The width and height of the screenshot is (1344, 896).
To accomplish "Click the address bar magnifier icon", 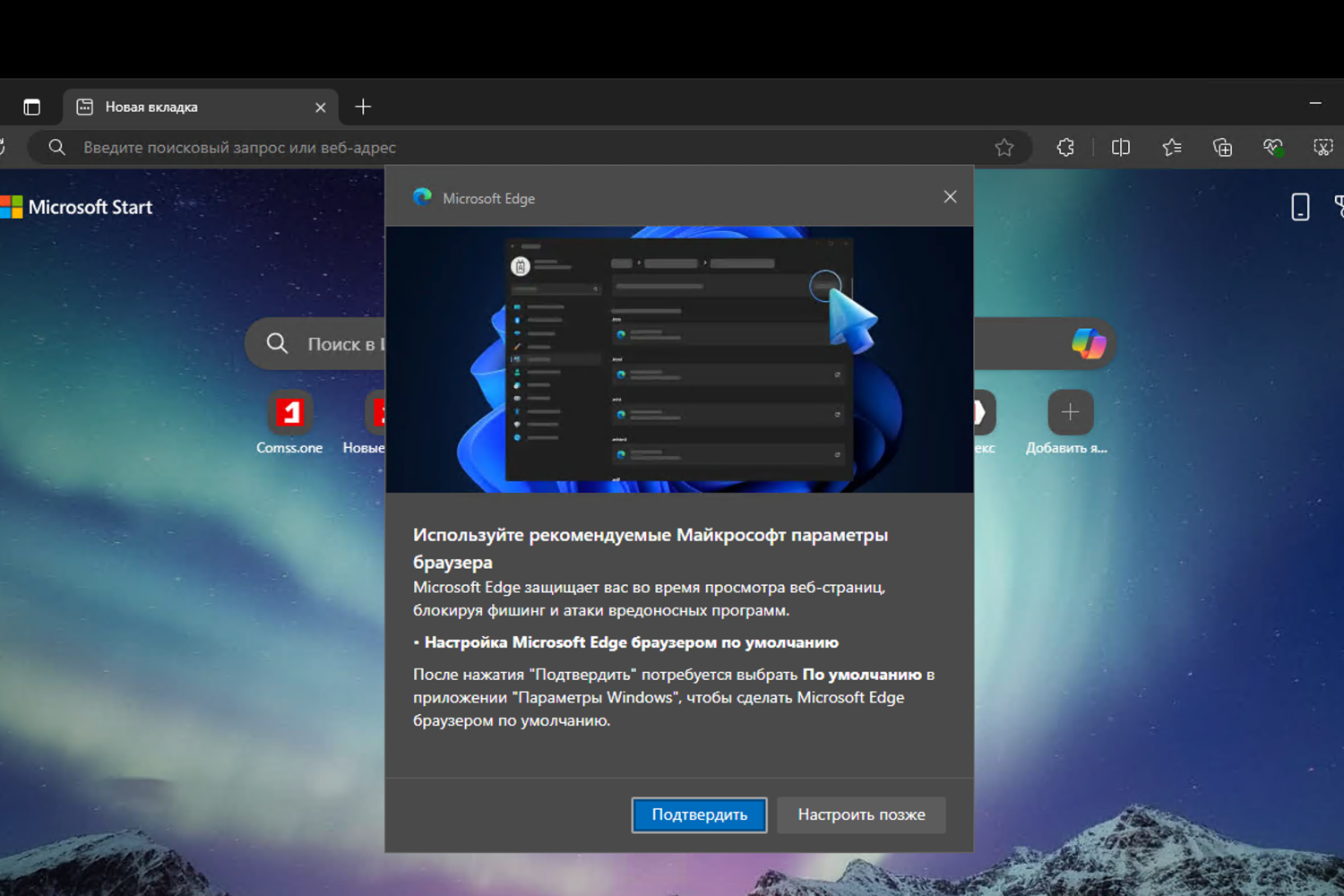I will pyautogui.click(x=56, y=148).
